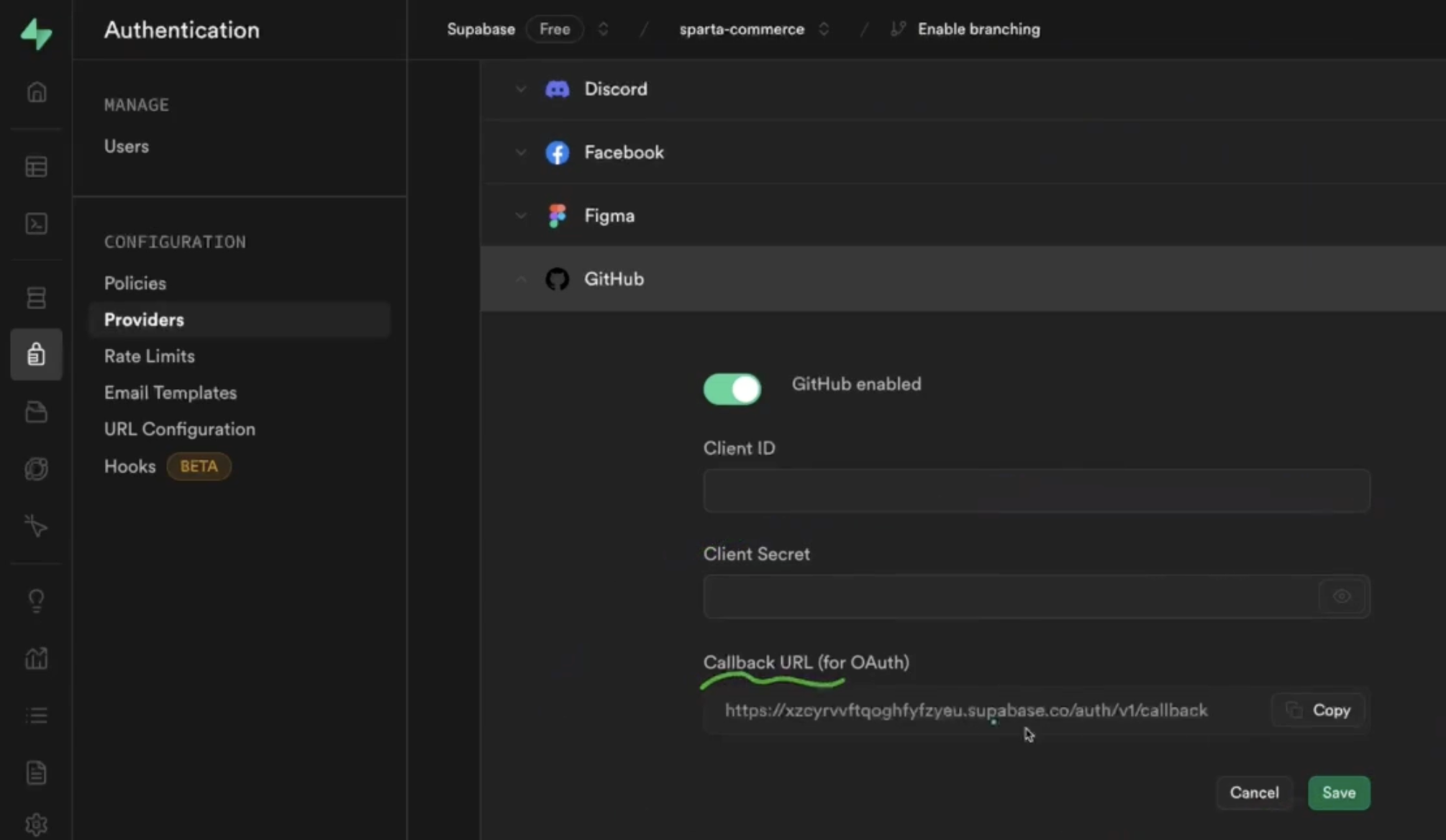
Task: Disable the GitHub enabled switch
Action: coord(732,389)
